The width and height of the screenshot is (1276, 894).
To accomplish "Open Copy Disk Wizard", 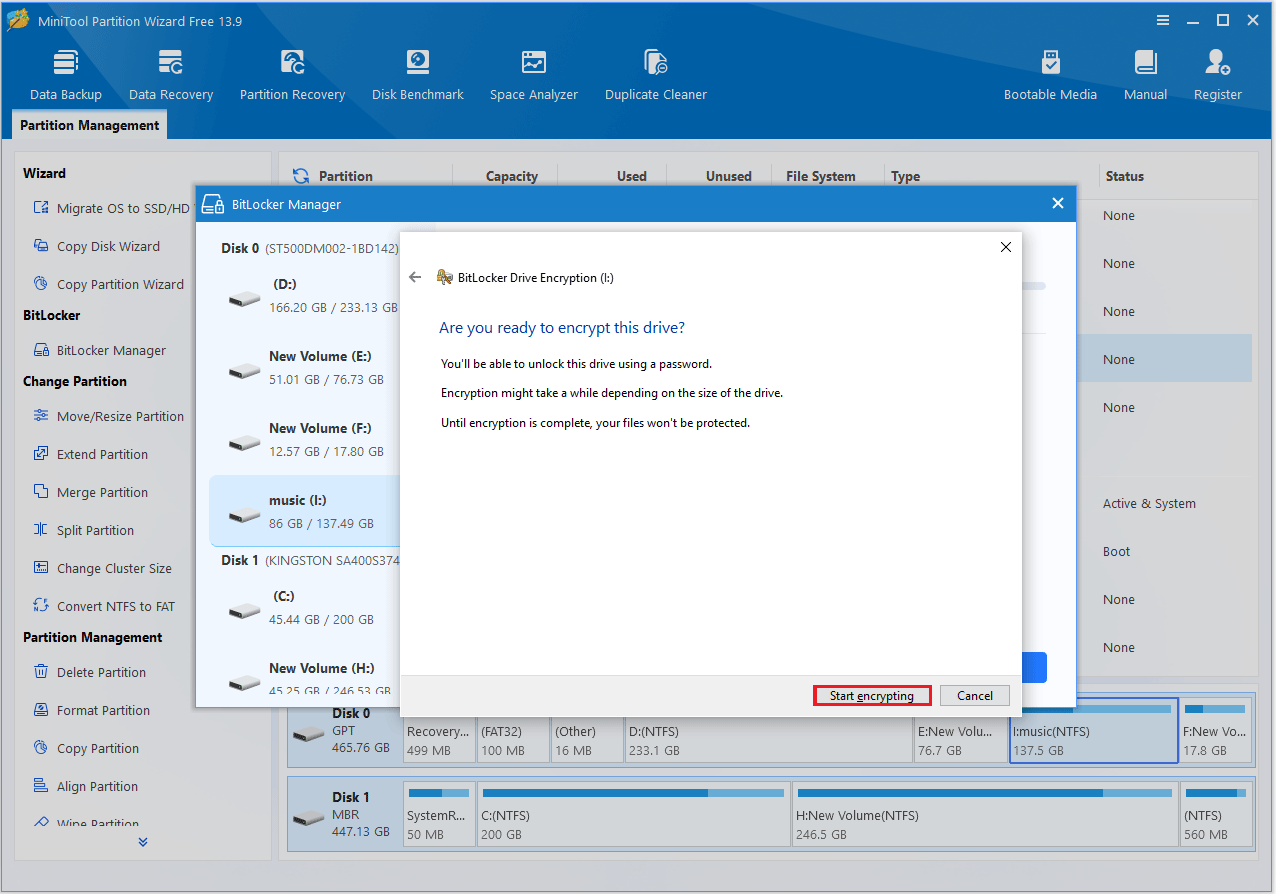I will pyautogui.click(x=96, y=246).
